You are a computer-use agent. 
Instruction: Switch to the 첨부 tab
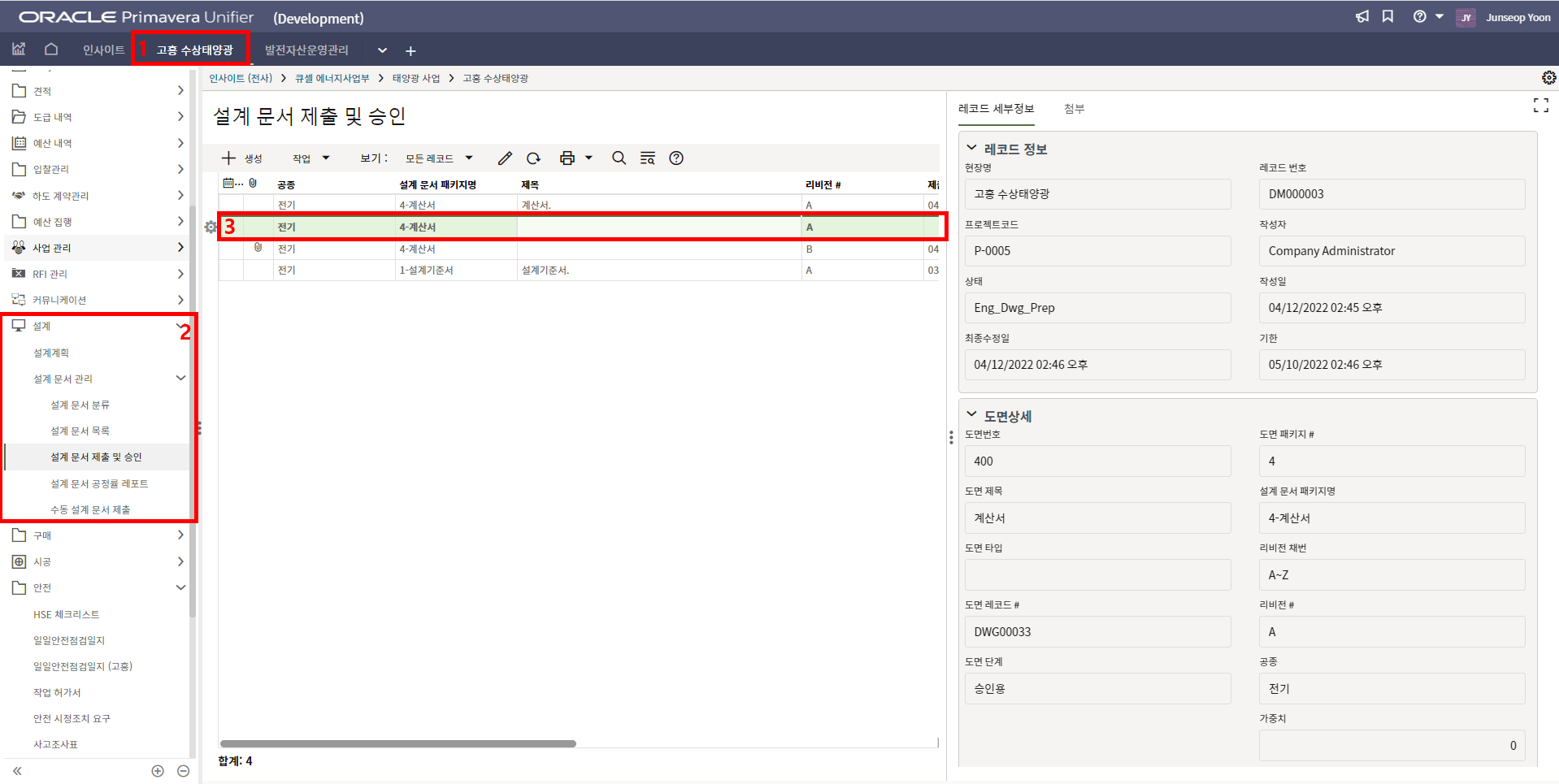(x=1074, y=109)
